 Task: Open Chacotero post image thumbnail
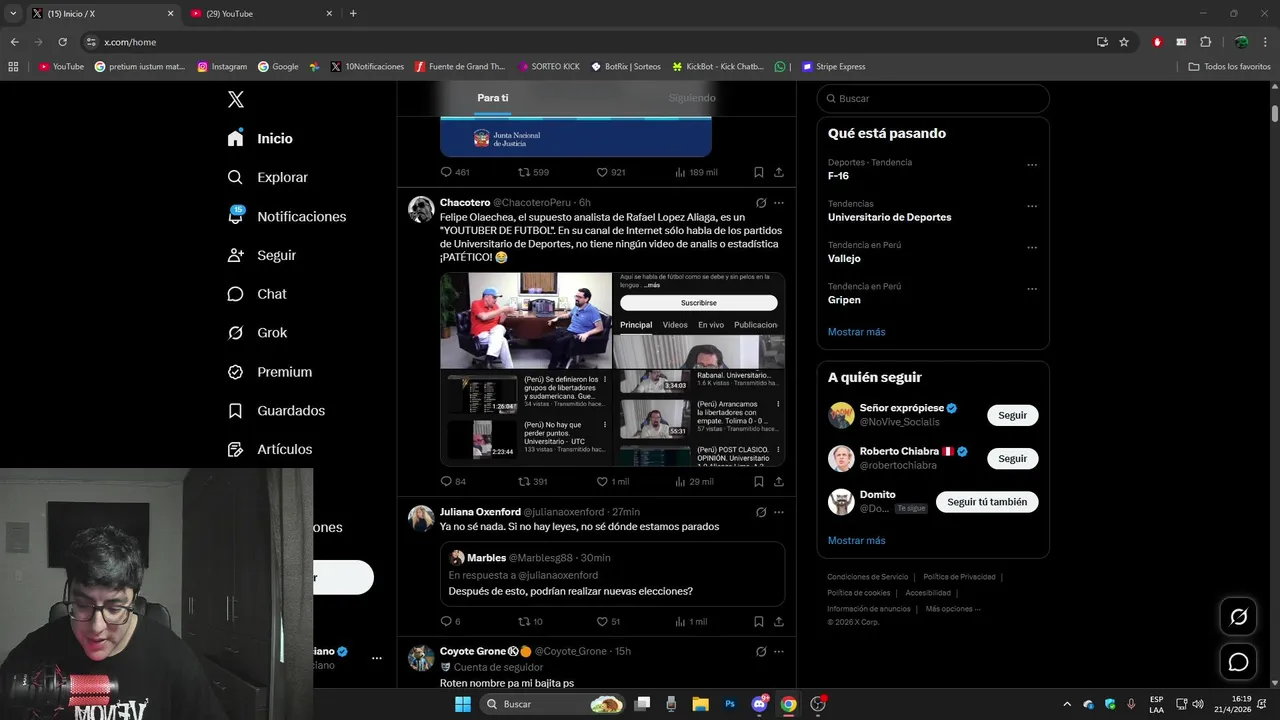point(526,320)
